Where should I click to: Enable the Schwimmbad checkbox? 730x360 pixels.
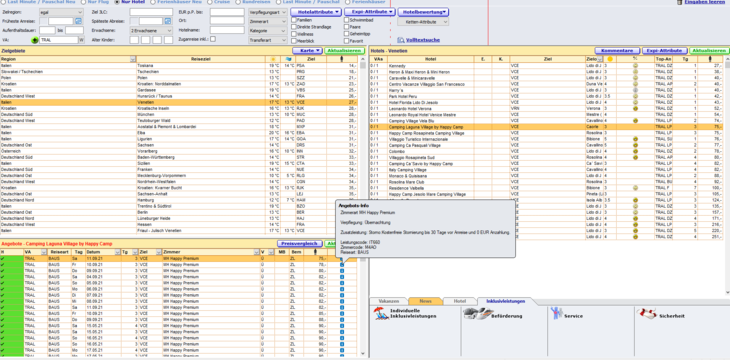(347, 20)
